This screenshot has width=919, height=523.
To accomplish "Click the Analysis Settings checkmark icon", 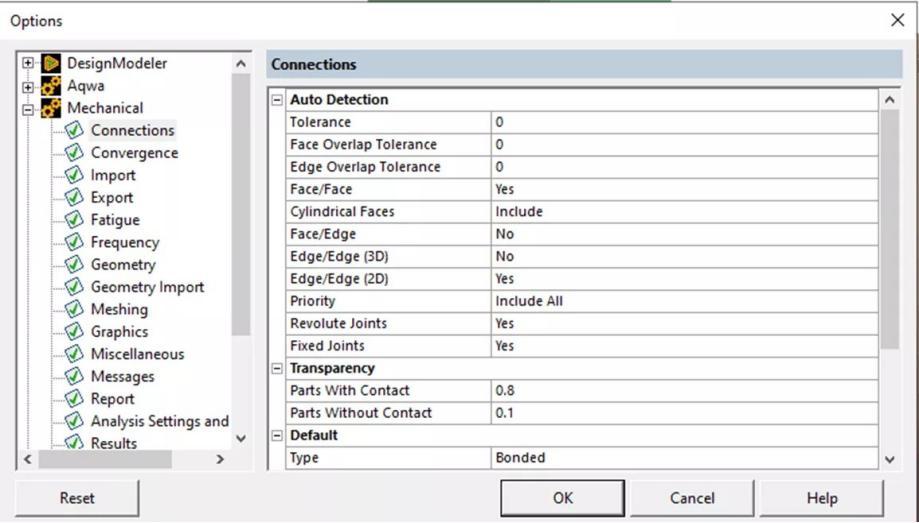I will pos(74,420).
